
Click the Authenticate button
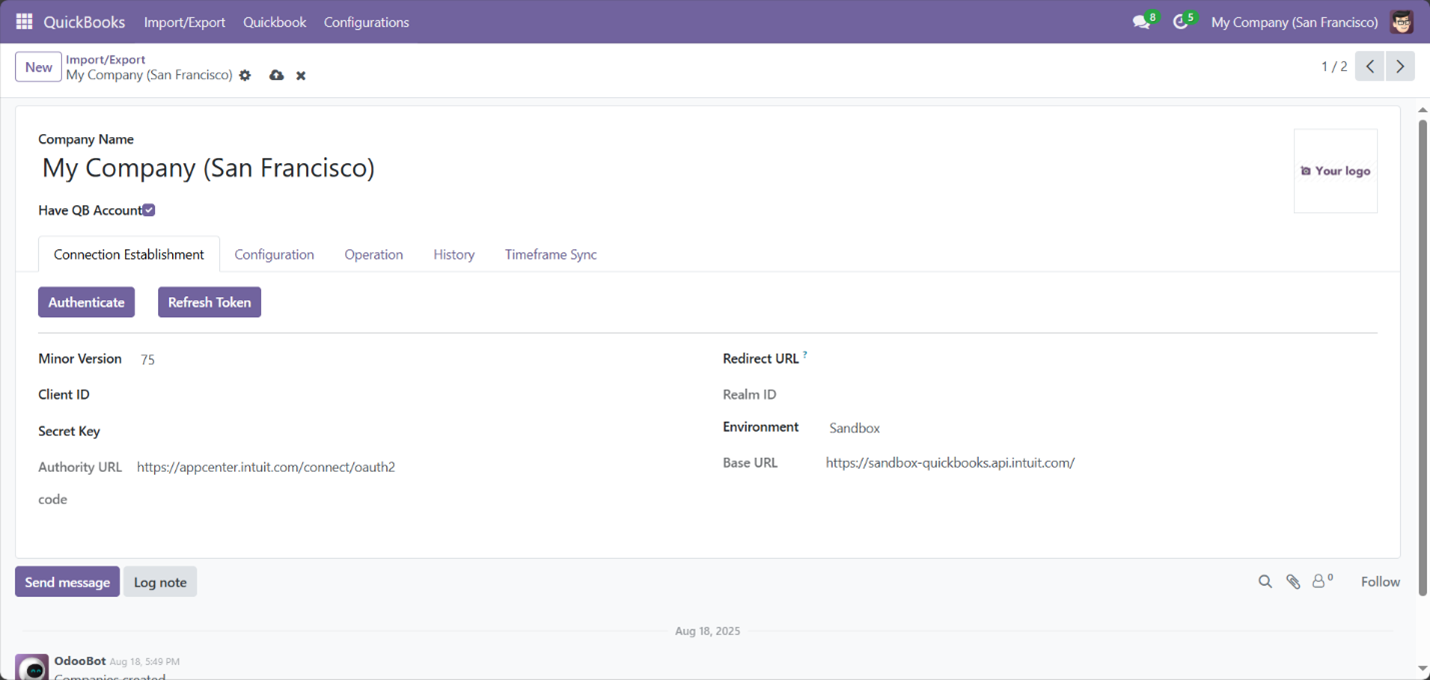tap(86, 301)
